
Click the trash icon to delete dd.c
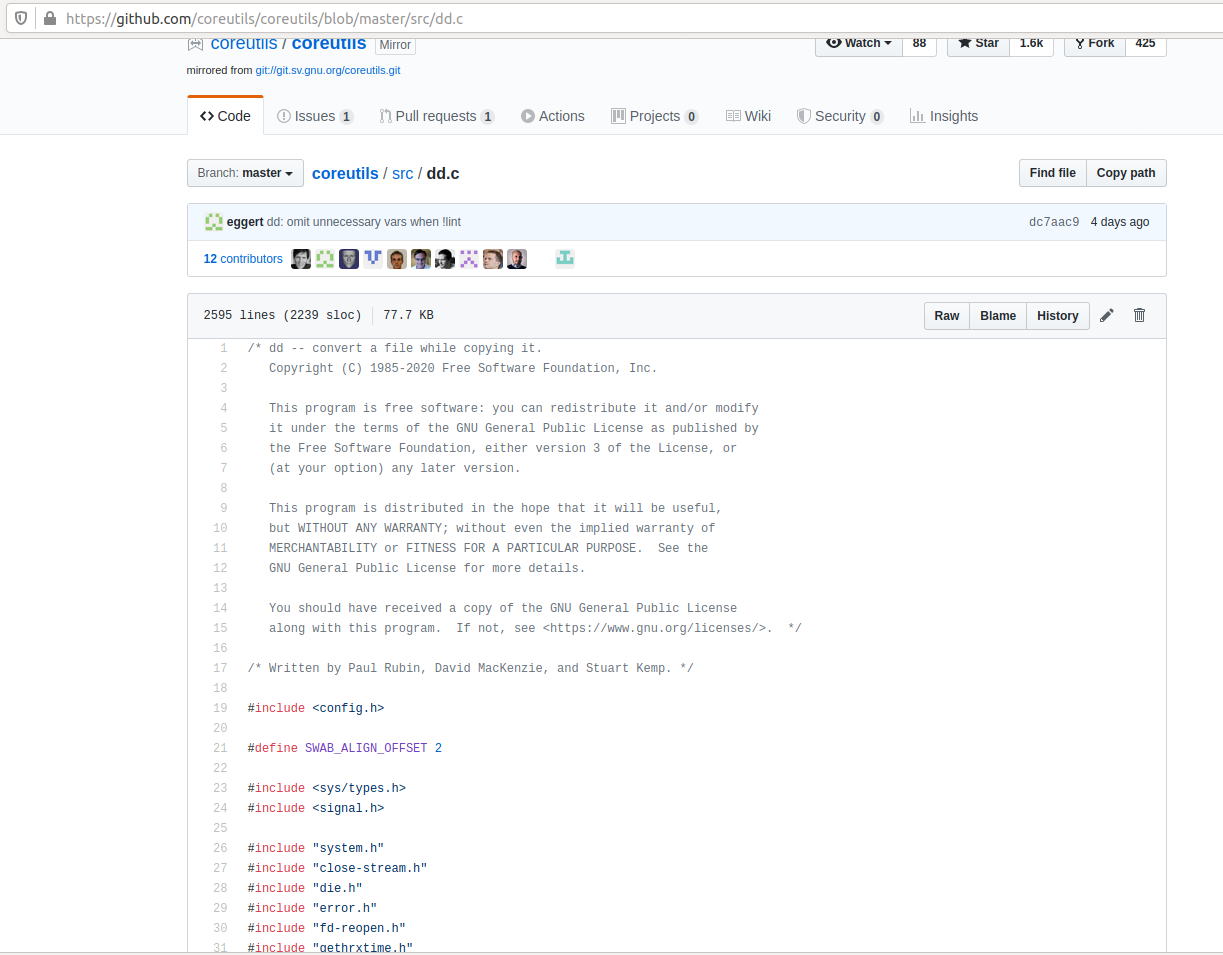(1139, 316)
